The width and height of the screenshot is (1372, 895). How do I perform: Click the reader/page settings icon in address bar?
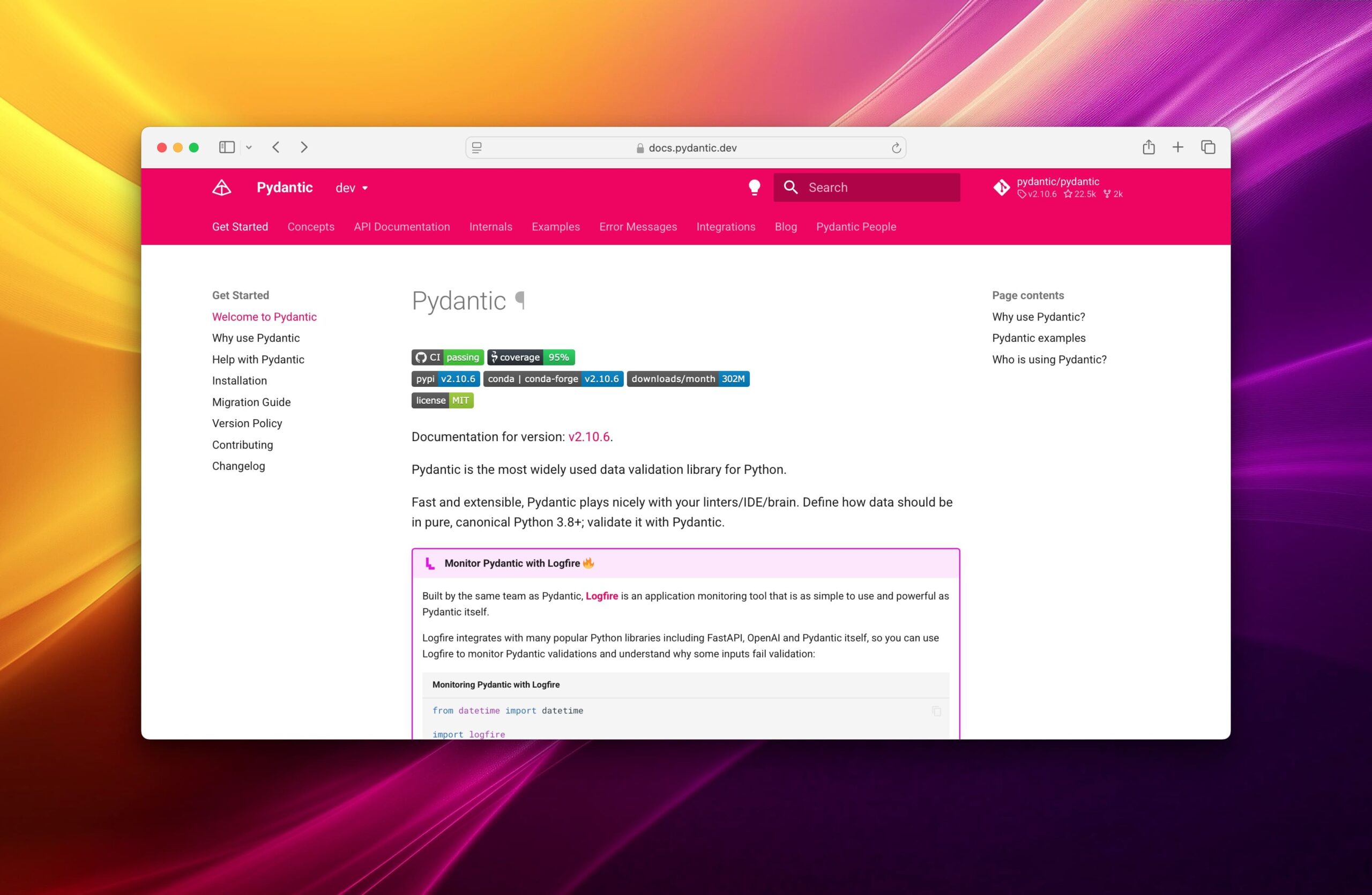click(x=477, y=148)
